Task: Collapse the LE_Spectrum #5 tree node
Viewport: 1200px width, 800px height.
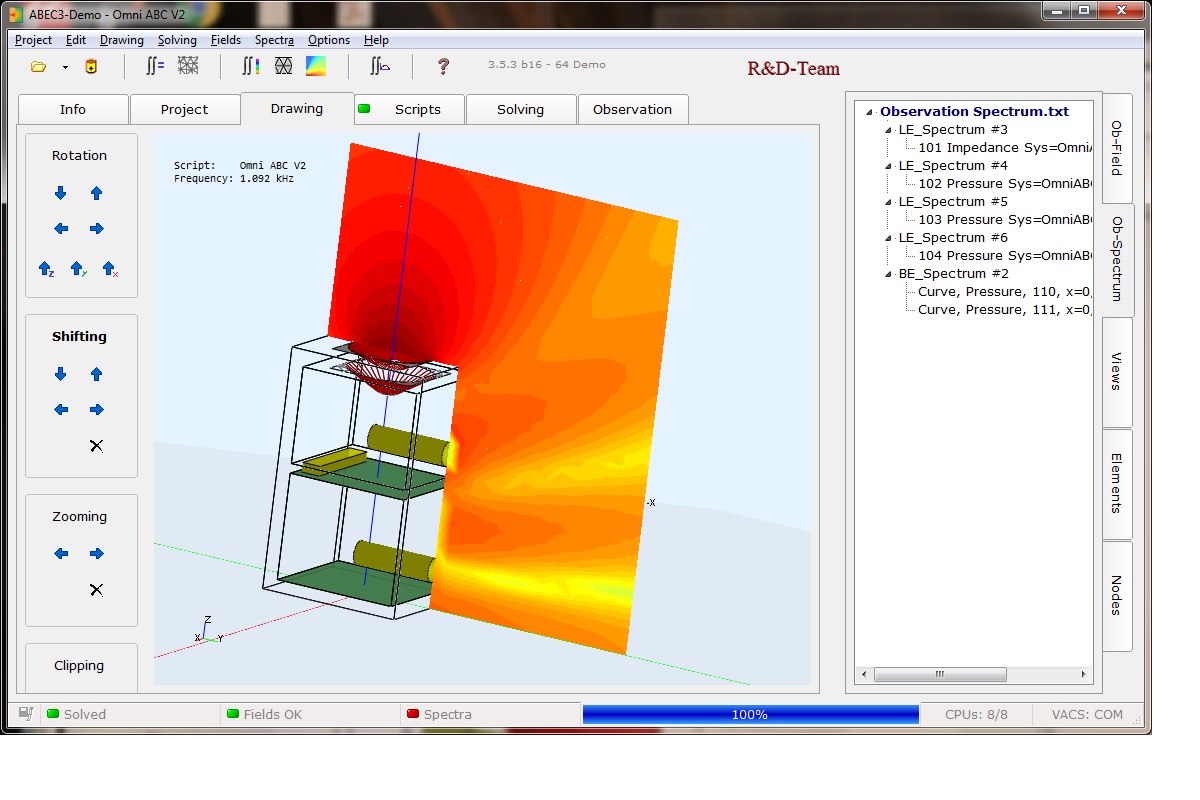Action: [888, 202]
